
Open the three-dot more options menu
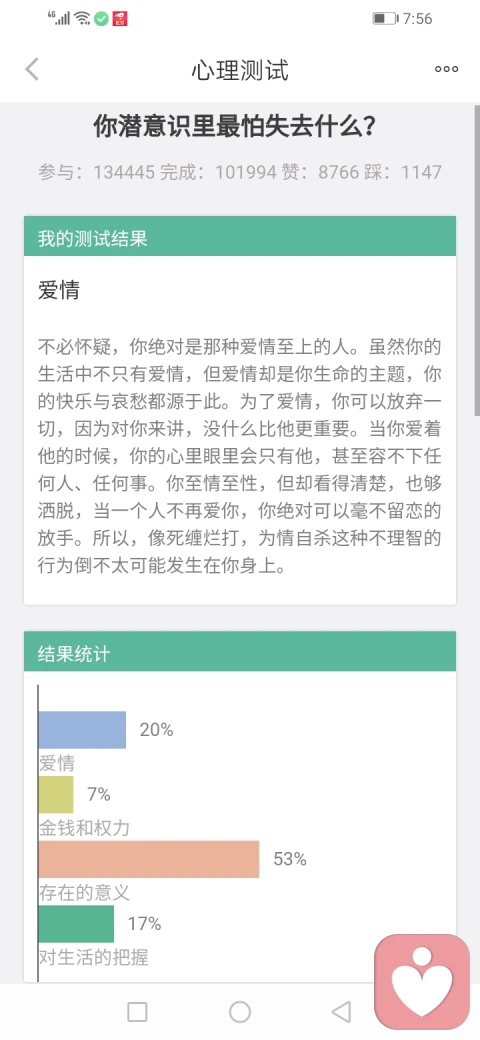point(446,69)
